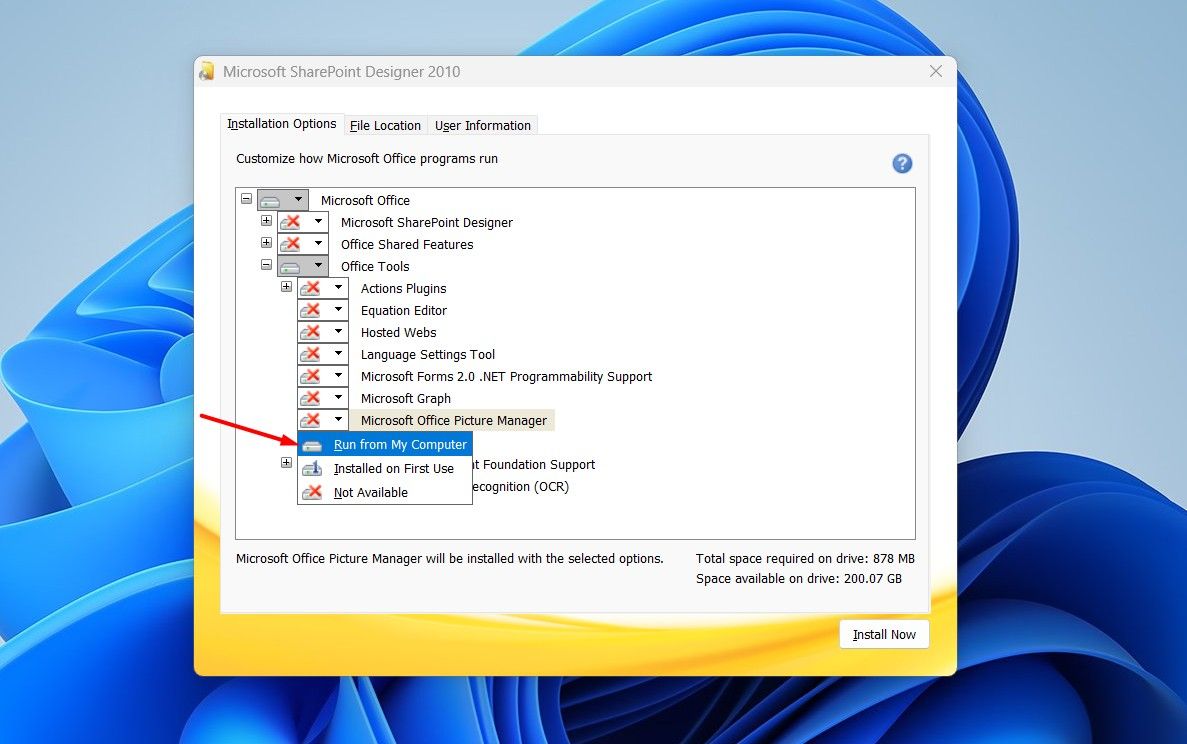Expand the Office Shared Features node
This screenshot has height=744, width=1187.
pos(266,243)
